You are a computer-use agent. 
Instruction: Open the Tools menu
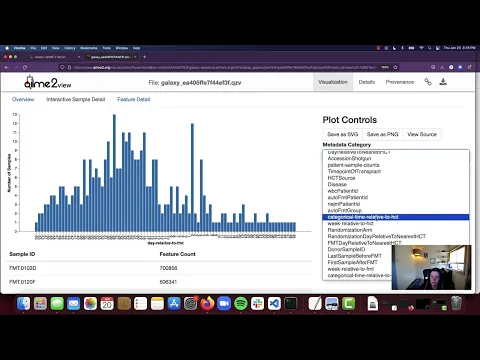point(107,48)
